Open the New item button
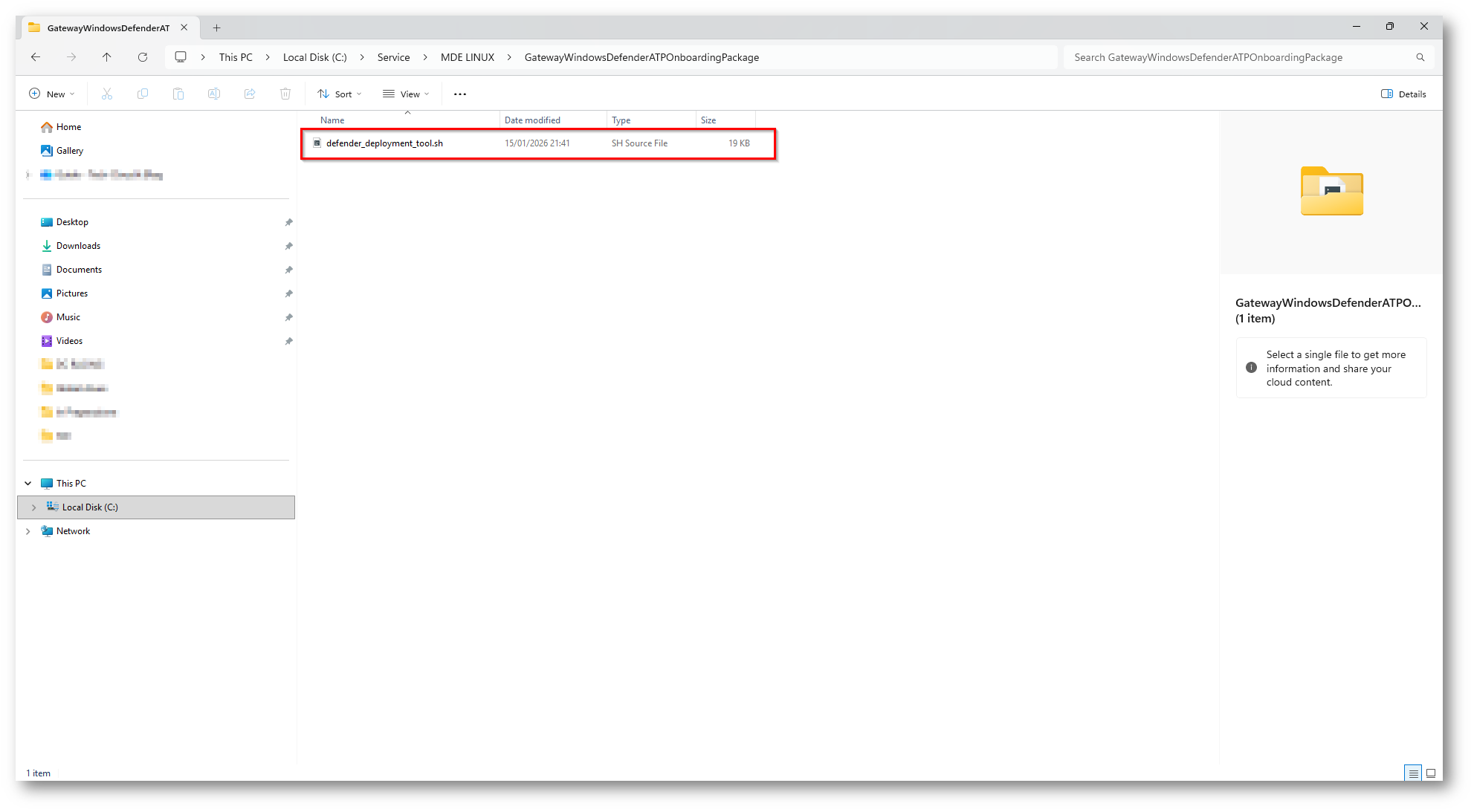The width and height of the screenshot is (1474, 812). click(x=52, y=94)
